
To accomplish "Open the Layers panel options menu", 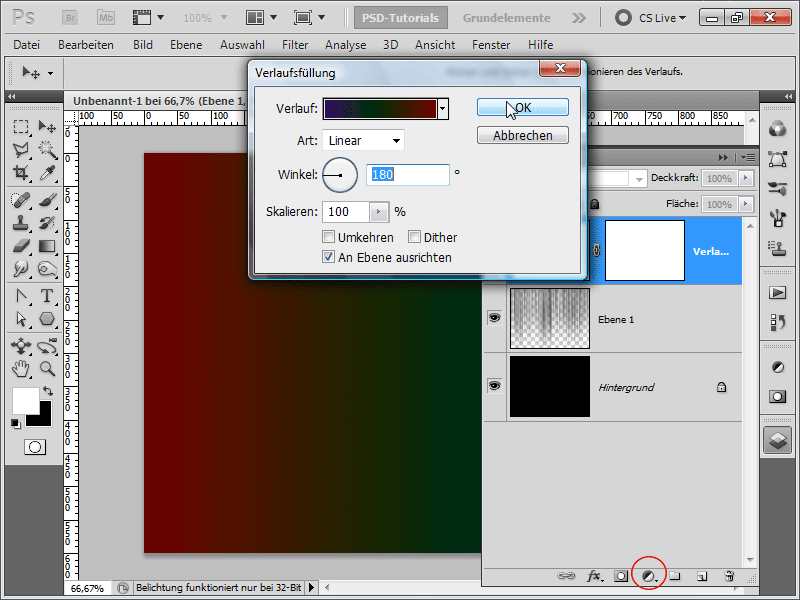I will [748, 157].
